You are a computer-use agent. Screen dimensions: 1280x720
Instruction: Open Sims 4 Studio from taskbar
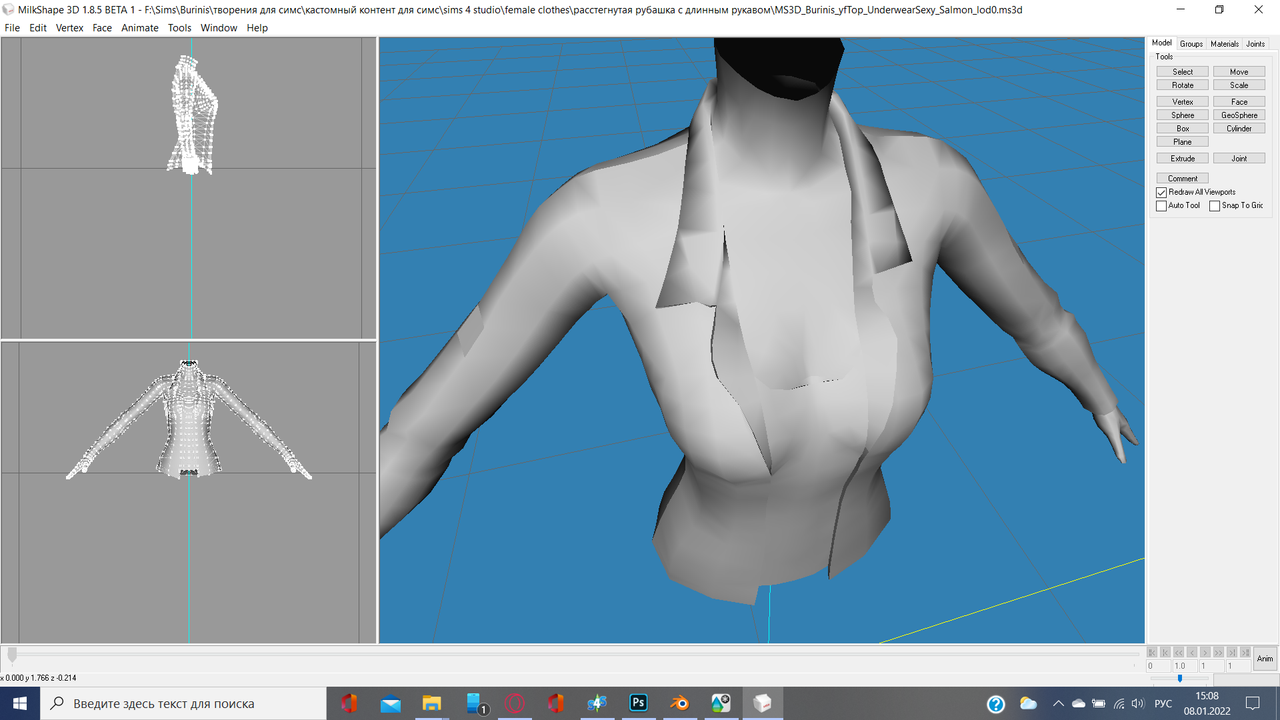coord(597,704)
